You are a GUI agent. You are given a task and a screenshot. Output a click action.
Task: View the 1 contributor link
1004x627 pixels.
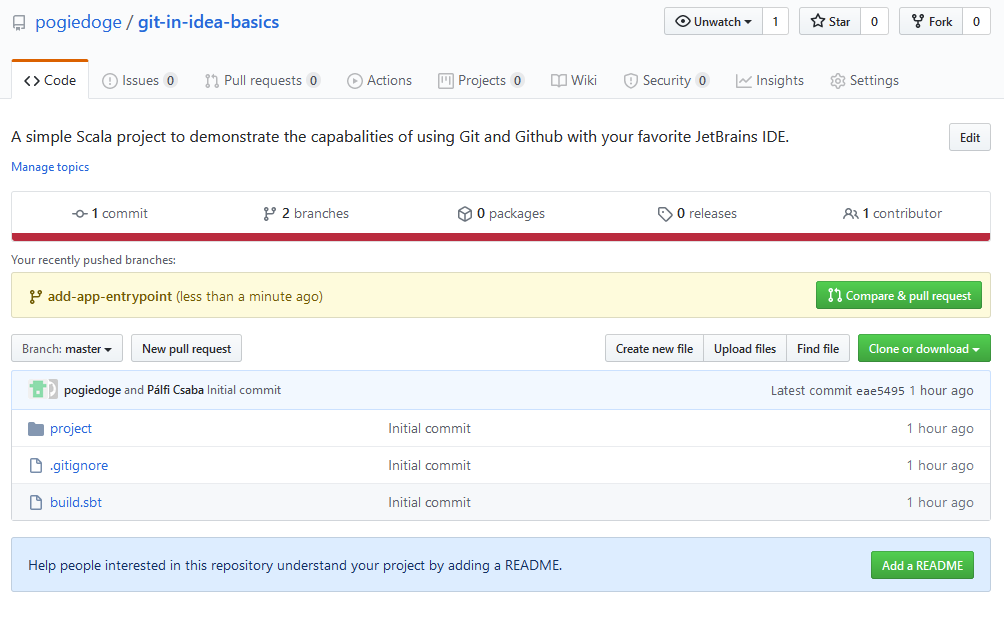(x=893, y=213)
